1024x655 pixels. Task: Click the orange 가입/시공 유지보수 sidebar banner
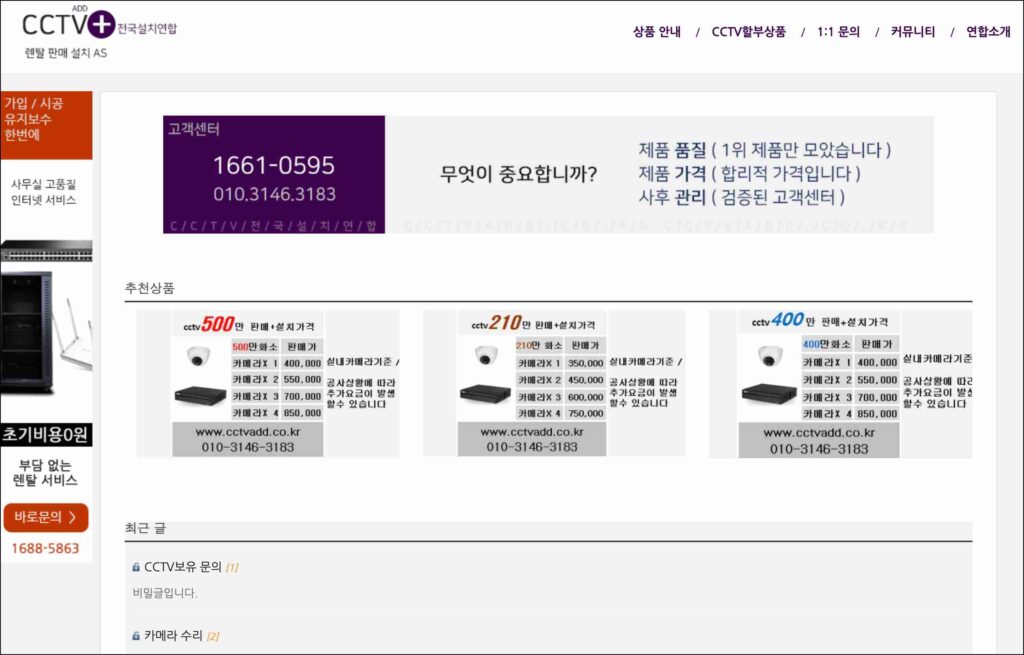(46, 125)
